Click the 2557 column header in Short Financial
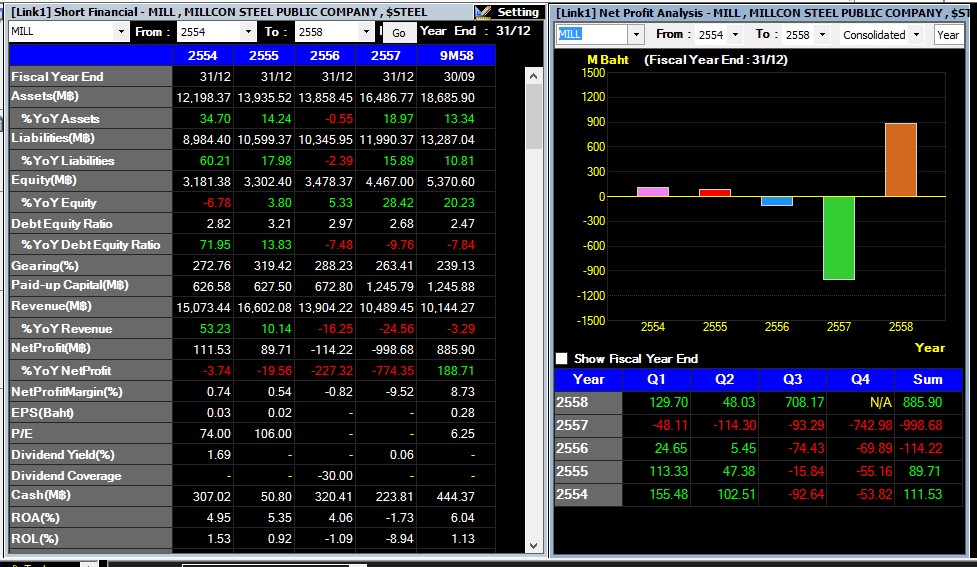 click(x=386, y=55)
